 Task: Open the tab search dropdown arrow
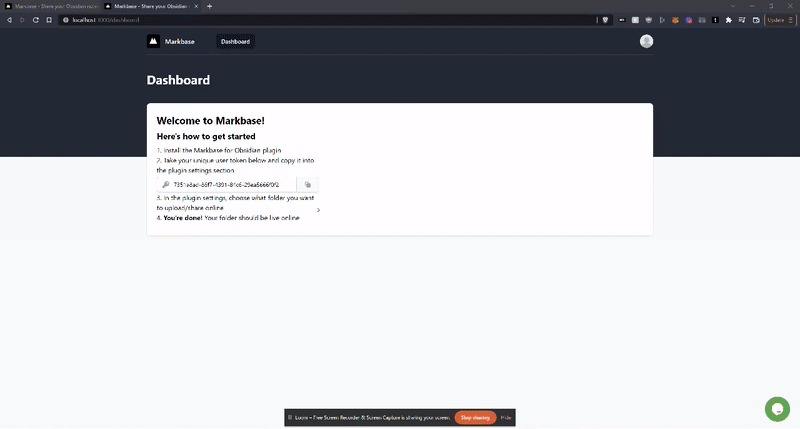(x=733, y=6)
